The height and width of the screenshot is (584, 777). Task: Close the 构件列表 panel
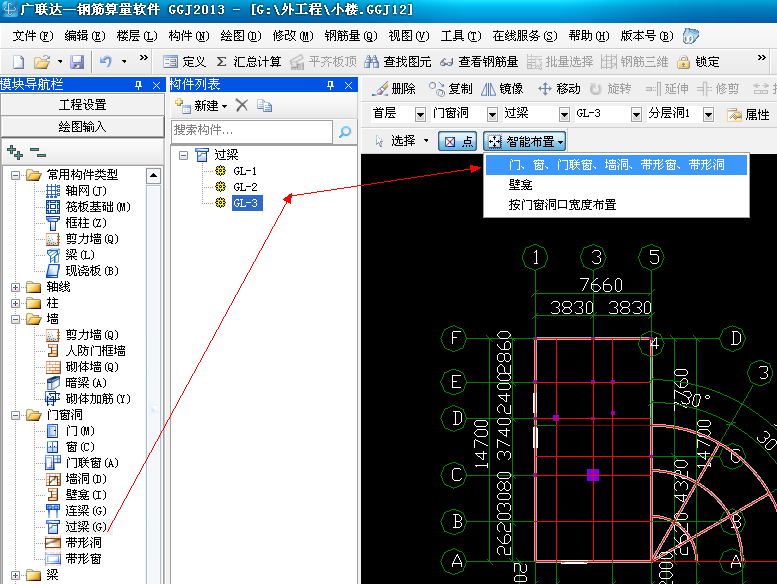(x=348, y=86)
